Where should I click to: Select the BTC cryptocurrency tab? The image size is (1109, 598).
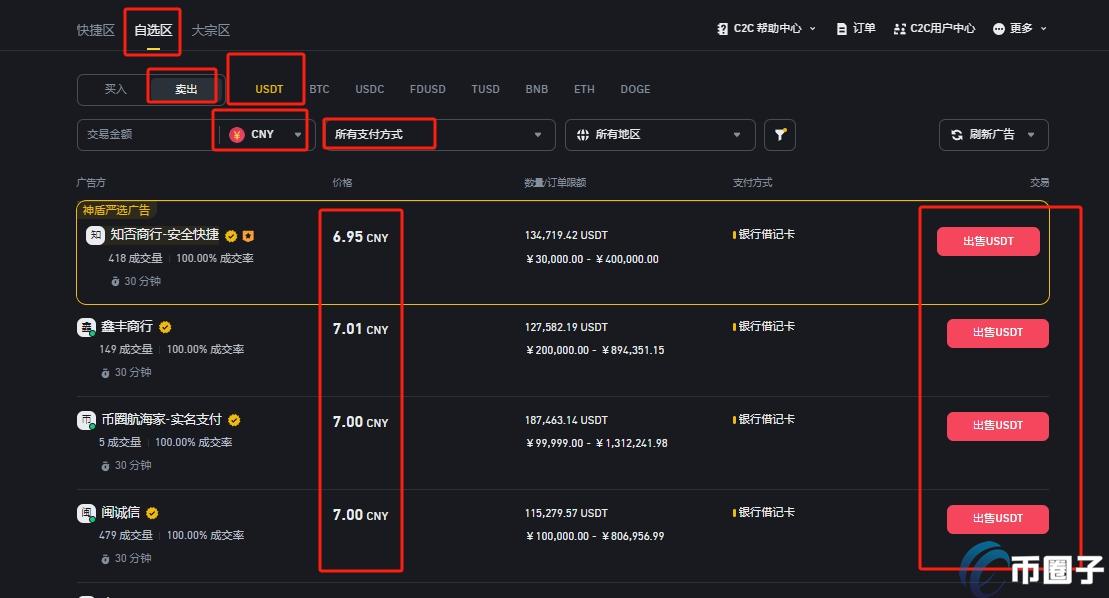pyautogui.click(x=319, y=88)
